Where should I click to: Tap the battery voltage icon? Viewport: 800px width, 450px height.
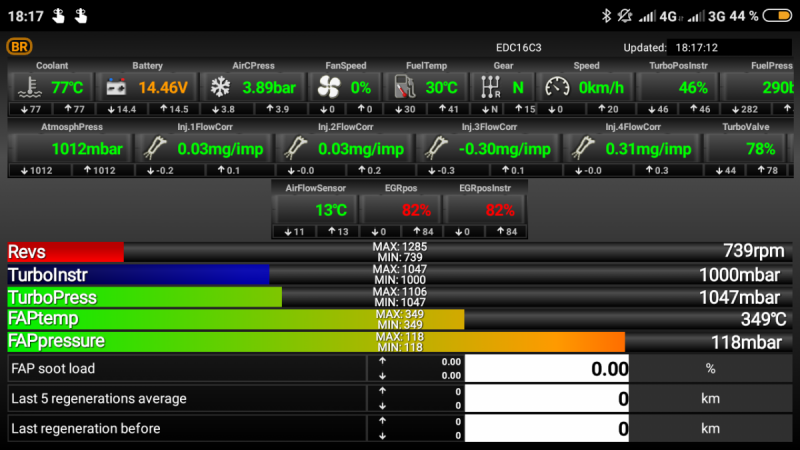coord(119,87)
